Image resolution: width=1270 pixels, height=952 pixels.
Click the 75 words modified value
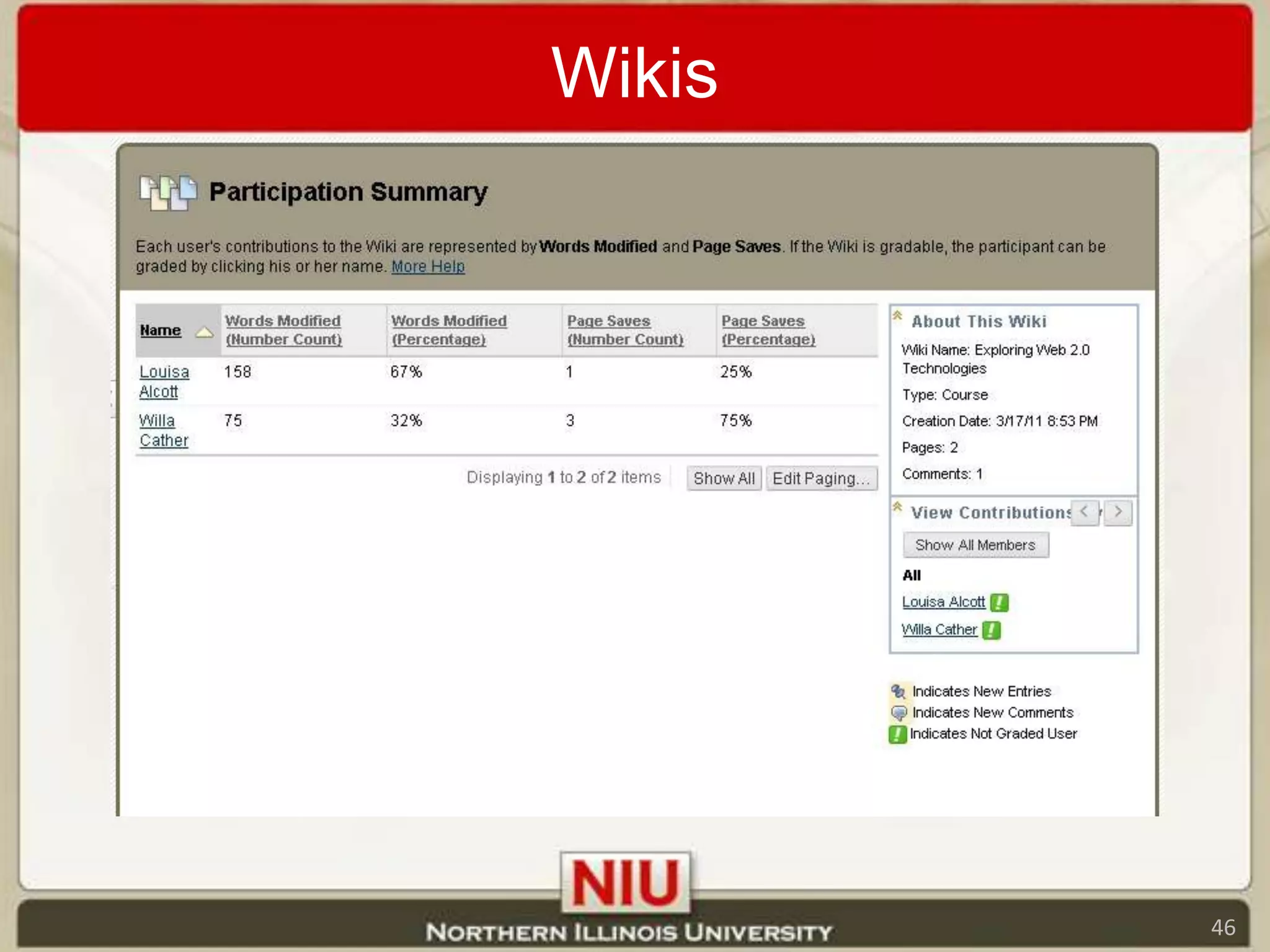pyautogui.click(x=233, y=421)
